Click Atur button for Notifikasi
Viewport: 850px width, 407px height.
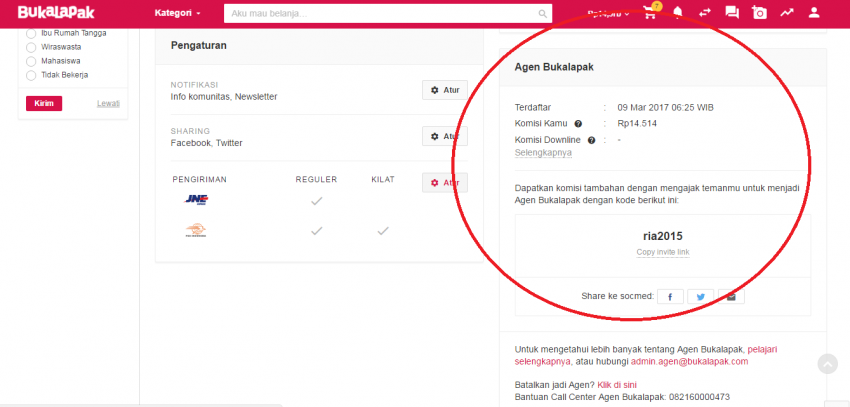[x=445, y=90]
